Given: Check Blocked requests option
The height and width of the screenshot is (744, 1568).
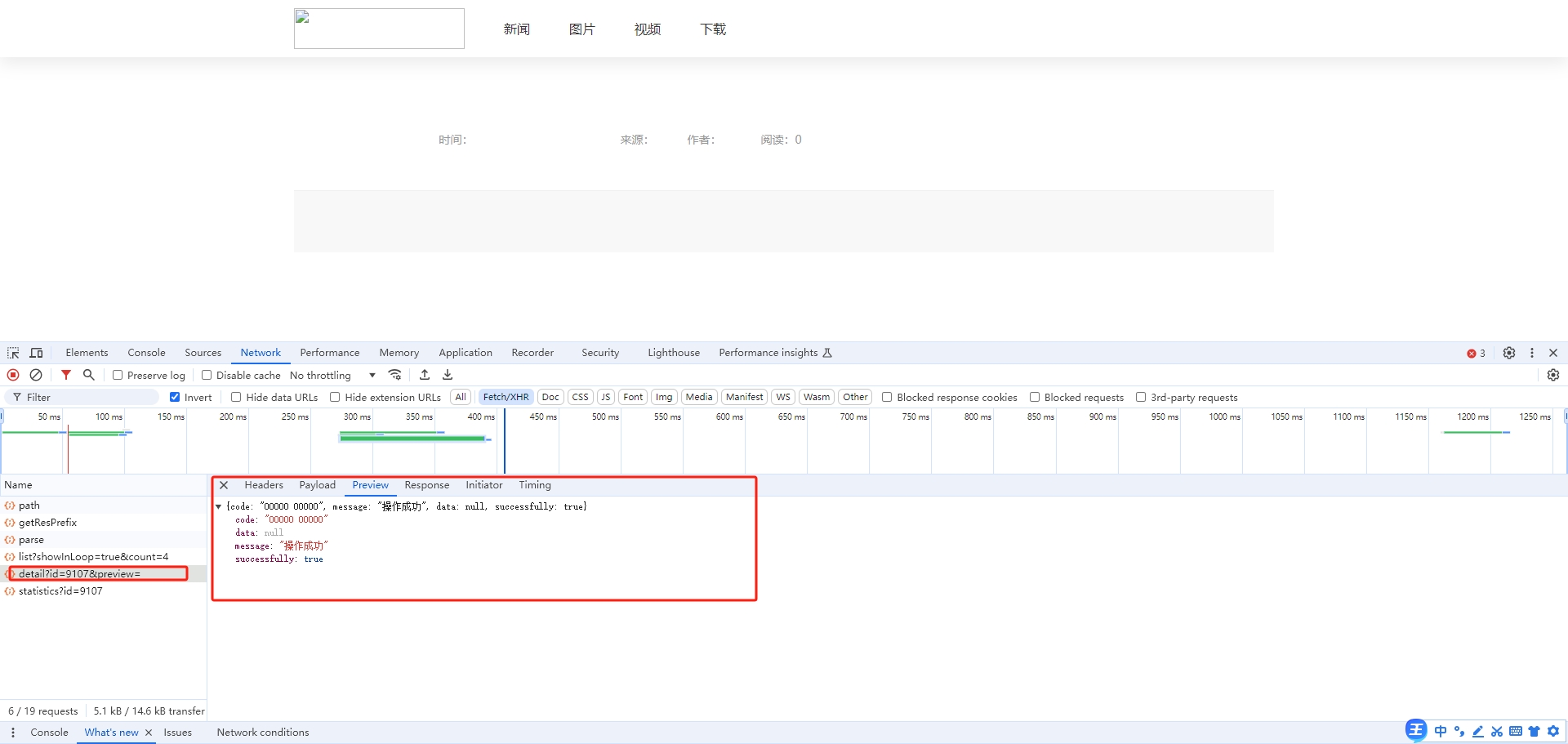Looking at the screenshot, I should pyautogui.click(x=1035, y=397).
